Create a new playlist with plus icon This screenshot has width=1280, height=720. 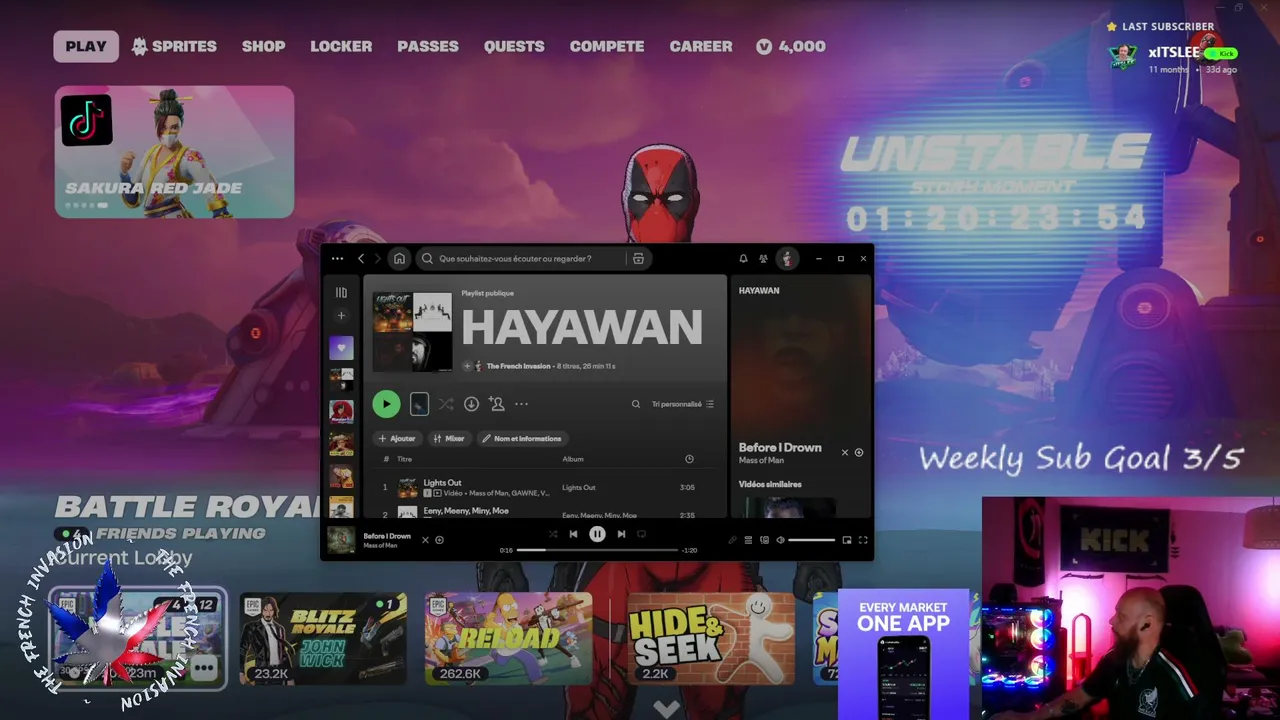(341, 315)
